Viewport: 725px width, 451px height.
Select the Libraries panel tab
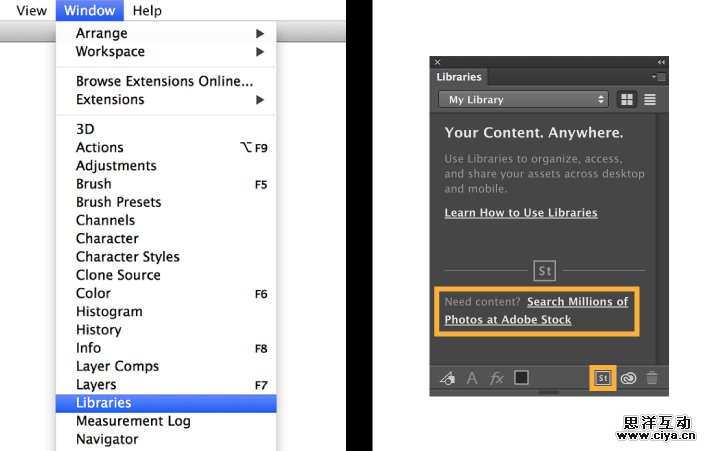[x=459, y=77]
